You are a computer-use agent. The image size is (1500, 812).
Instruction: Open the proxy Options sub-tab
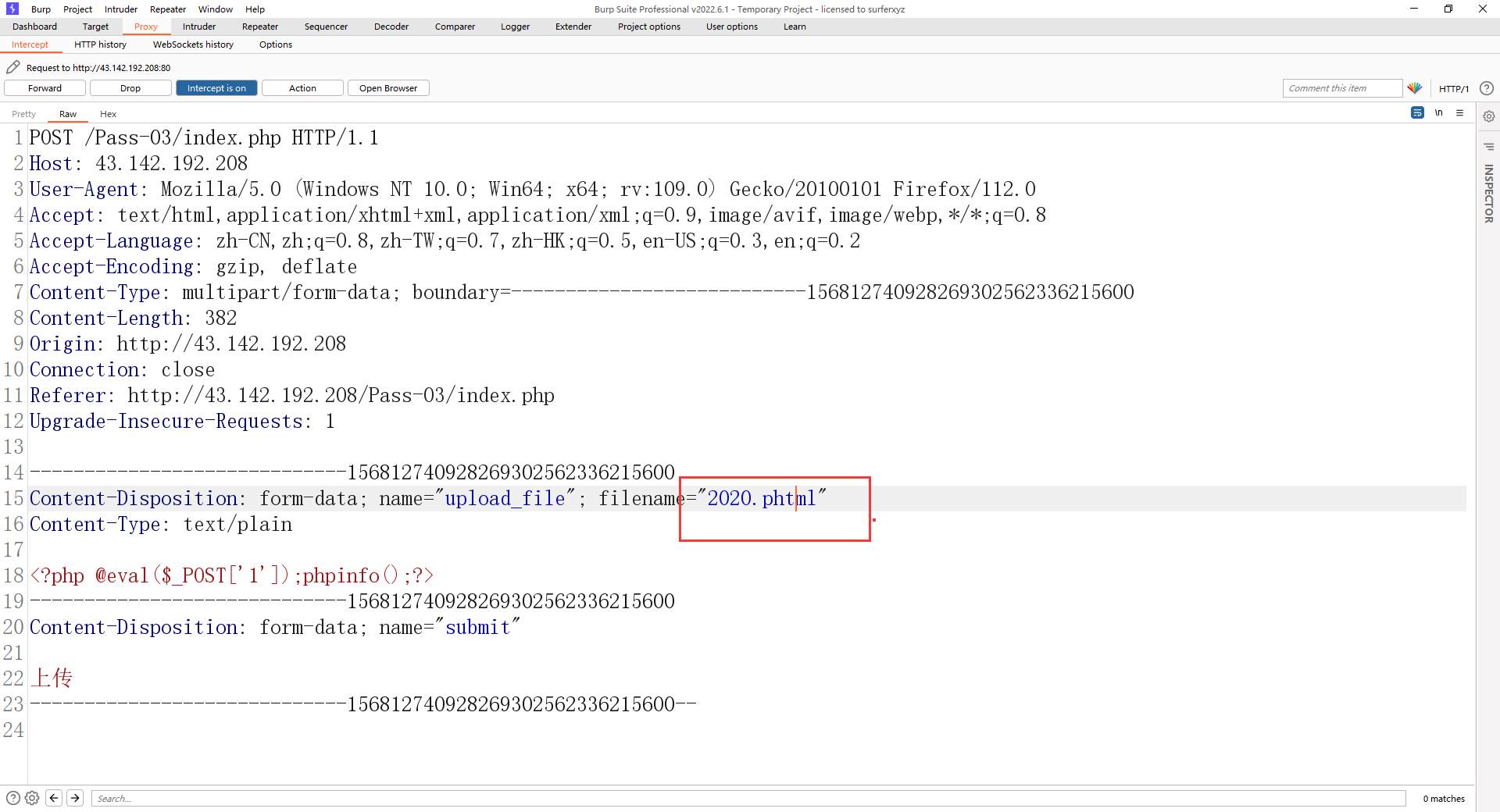click(276, 45)
